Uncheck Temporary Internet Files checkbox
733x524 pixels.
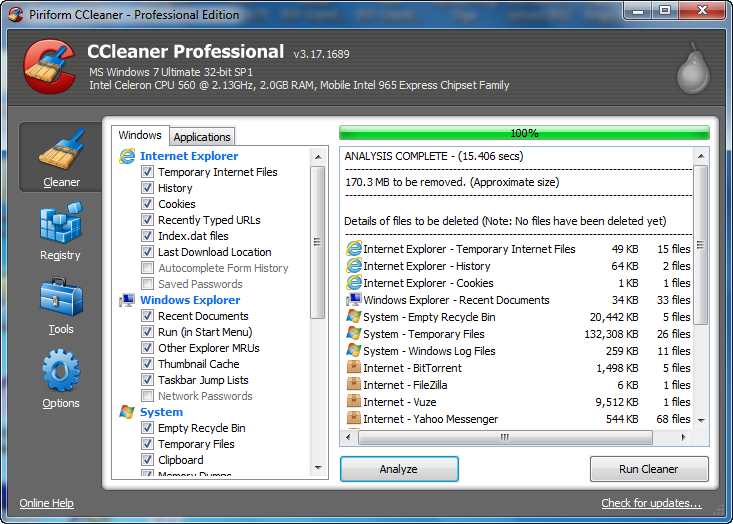tap(147, 172)
